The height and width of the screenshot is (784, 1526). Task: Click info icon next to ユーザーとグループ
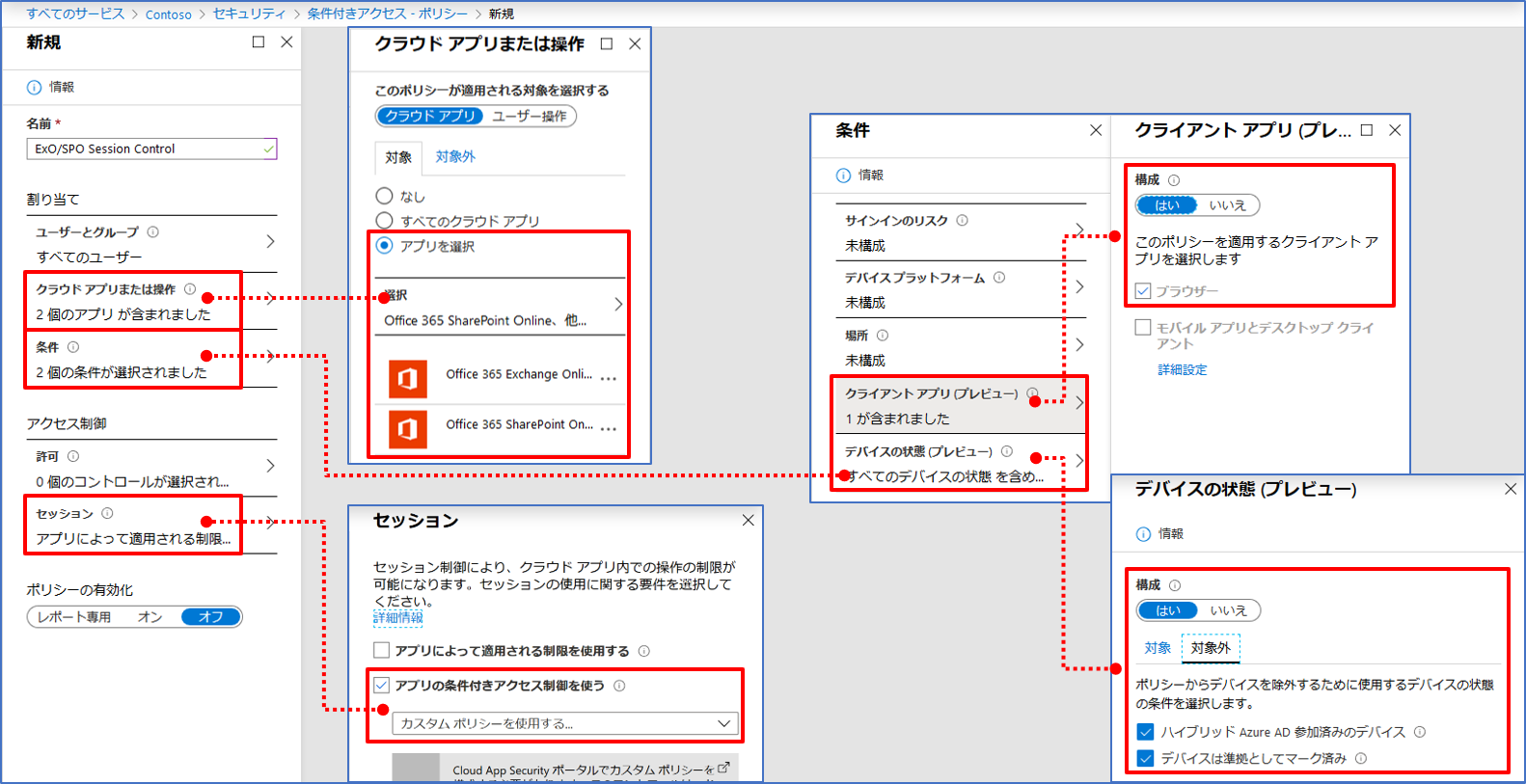pyautogui.click(x=152, y=231)
